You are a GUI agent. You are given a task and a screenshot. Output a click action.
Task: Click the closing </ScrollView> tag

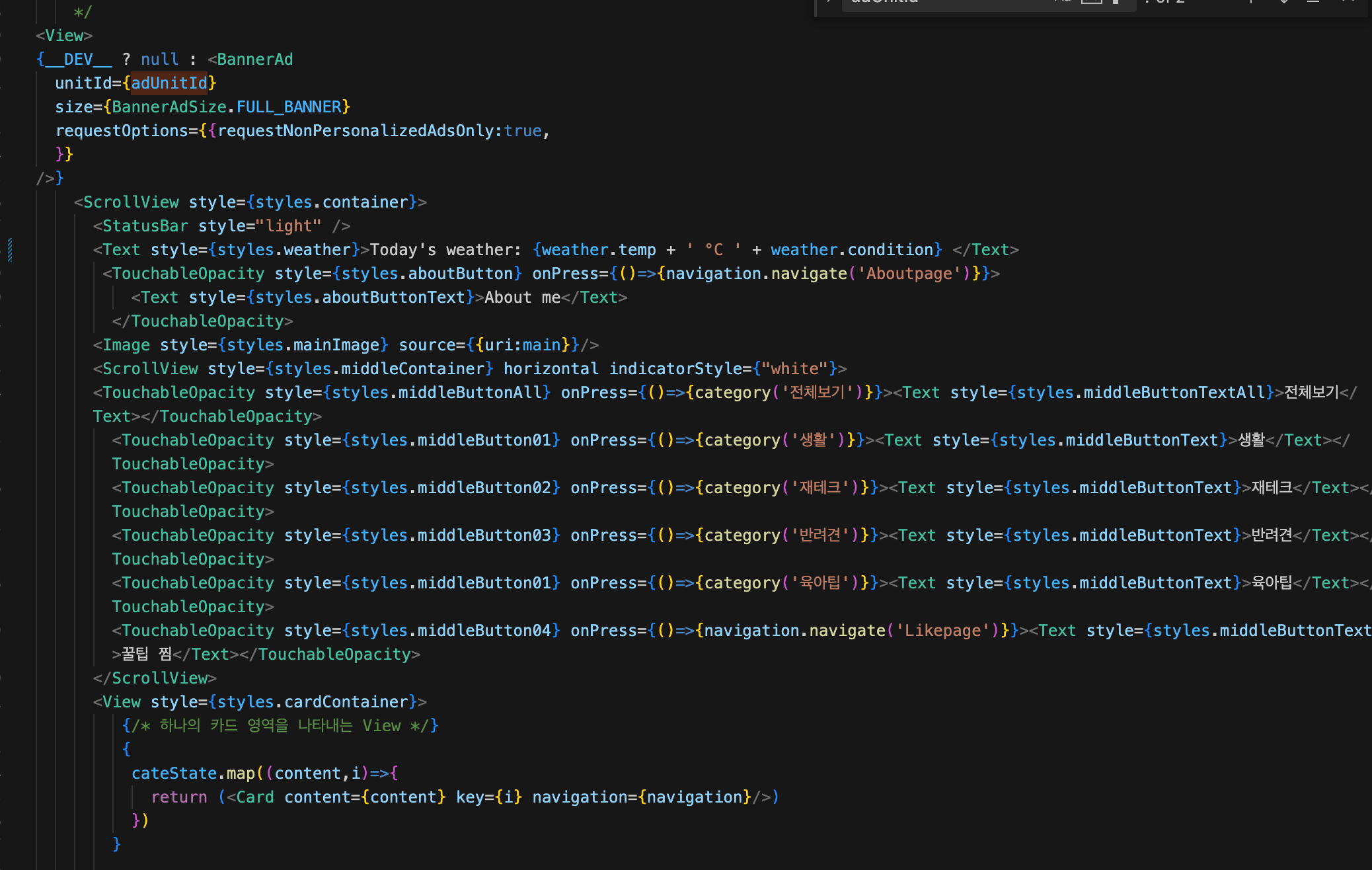[x=155, y=678]
